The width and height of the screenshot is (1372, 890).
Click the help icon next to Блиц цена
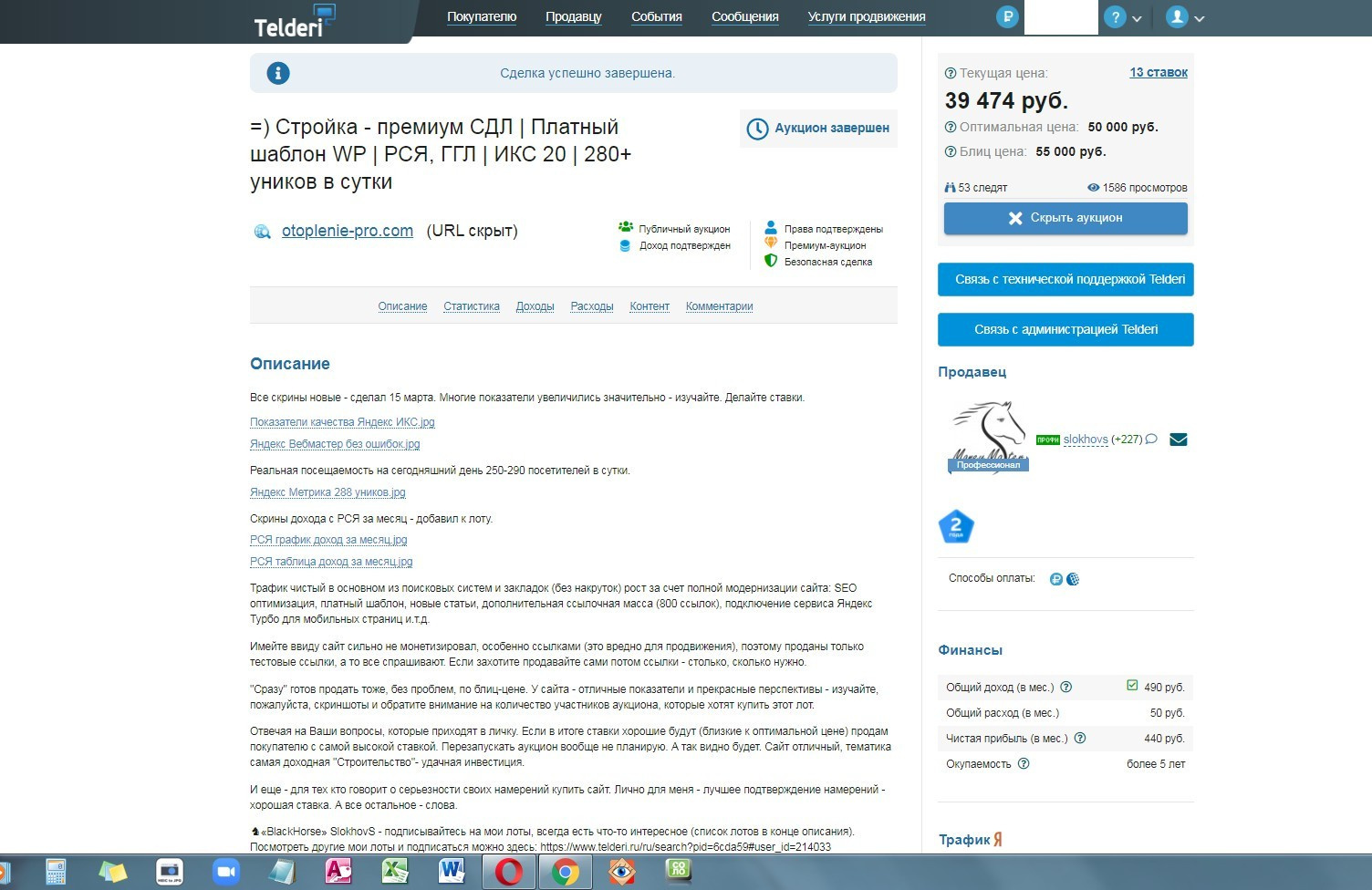click(951, 151)
